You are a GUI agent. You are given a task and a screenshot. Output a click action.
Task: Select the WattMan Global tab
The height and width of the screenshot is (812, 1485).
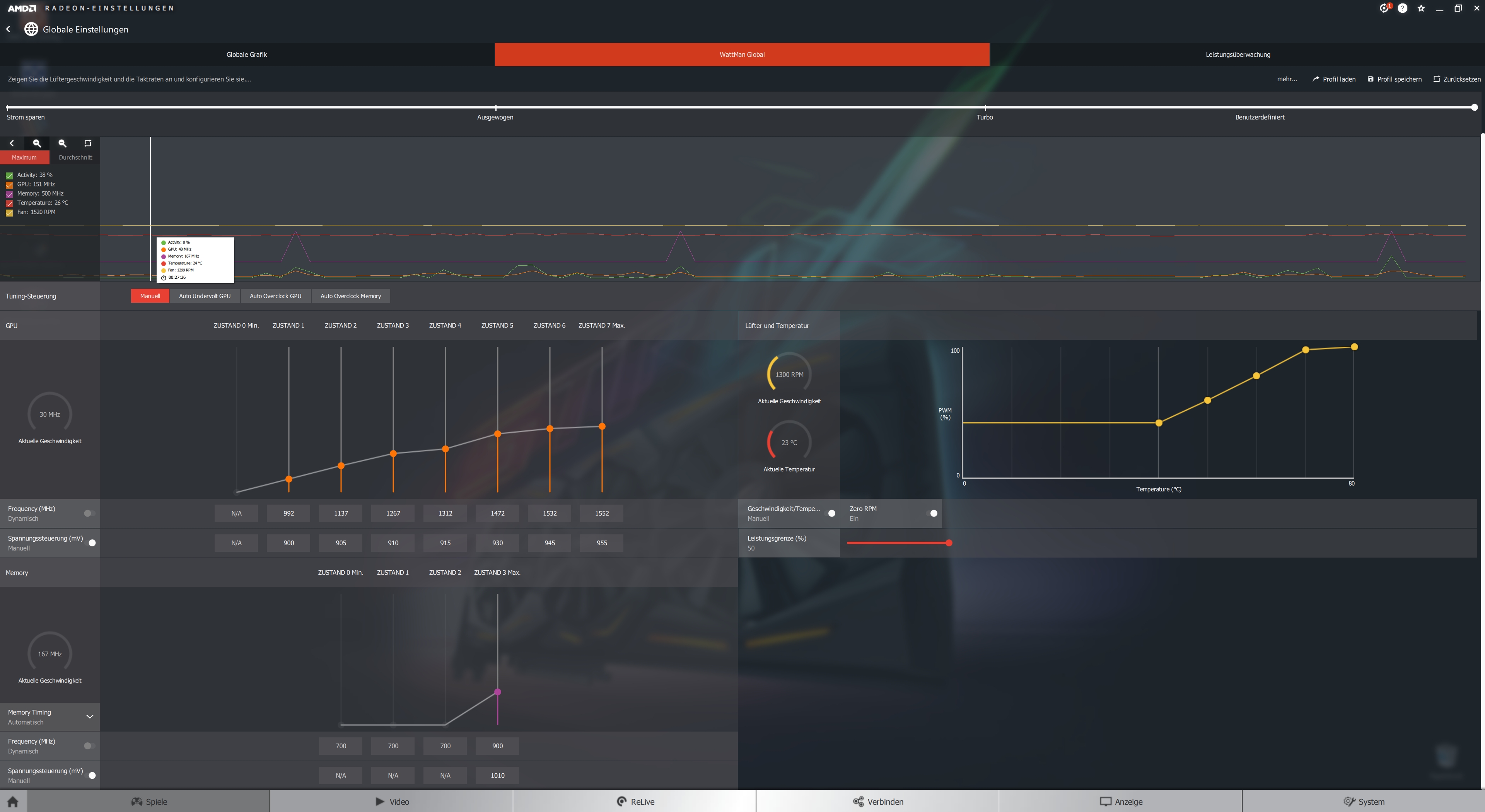click(x=742, y=54)
